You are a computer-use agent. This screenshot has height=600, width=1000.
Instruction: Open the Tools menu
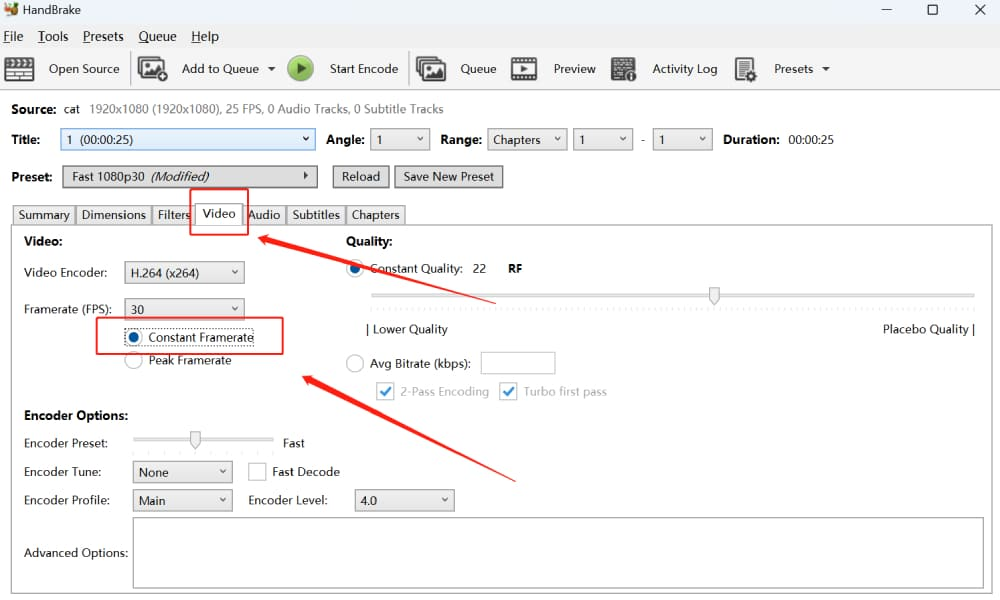(53, 36)
